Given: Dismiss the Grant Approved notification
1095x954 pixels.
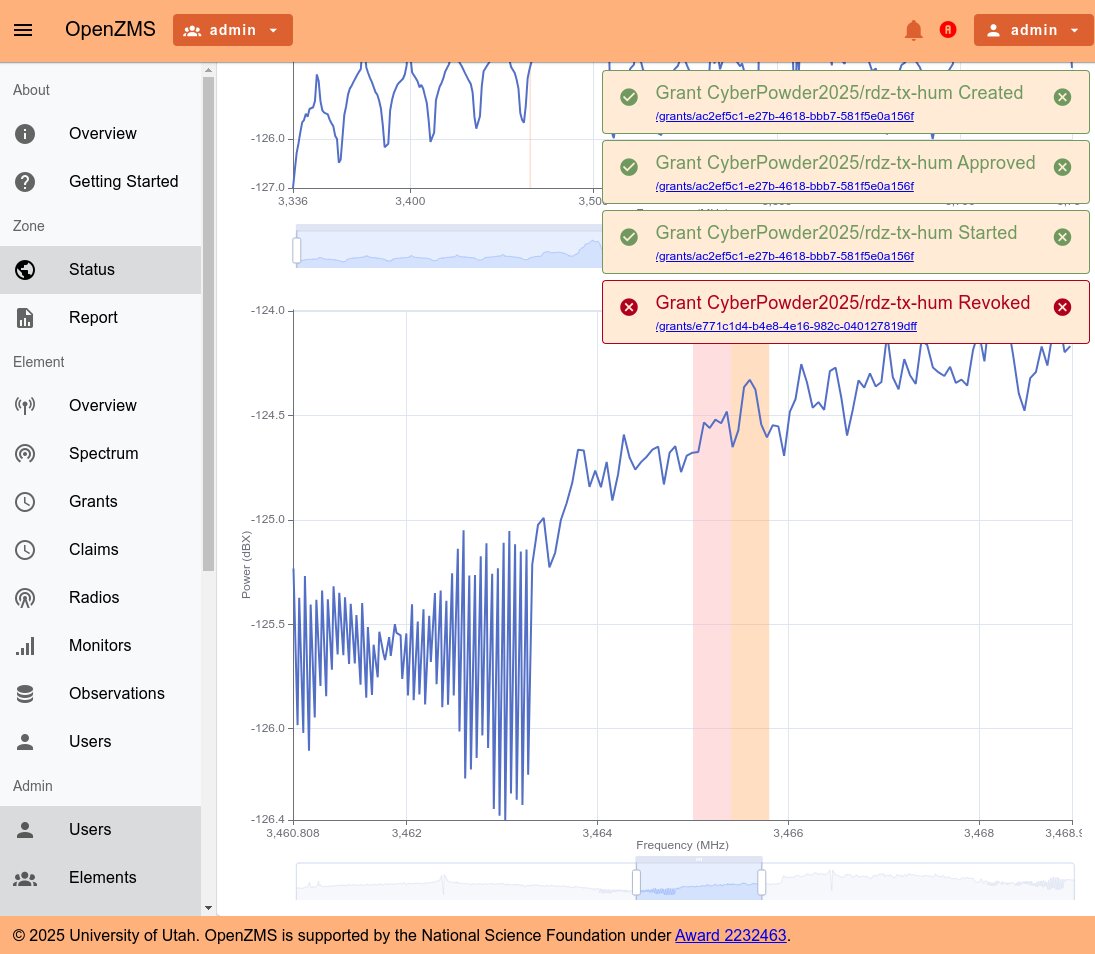Looking at the screenshot, I should coord(1062,167).
